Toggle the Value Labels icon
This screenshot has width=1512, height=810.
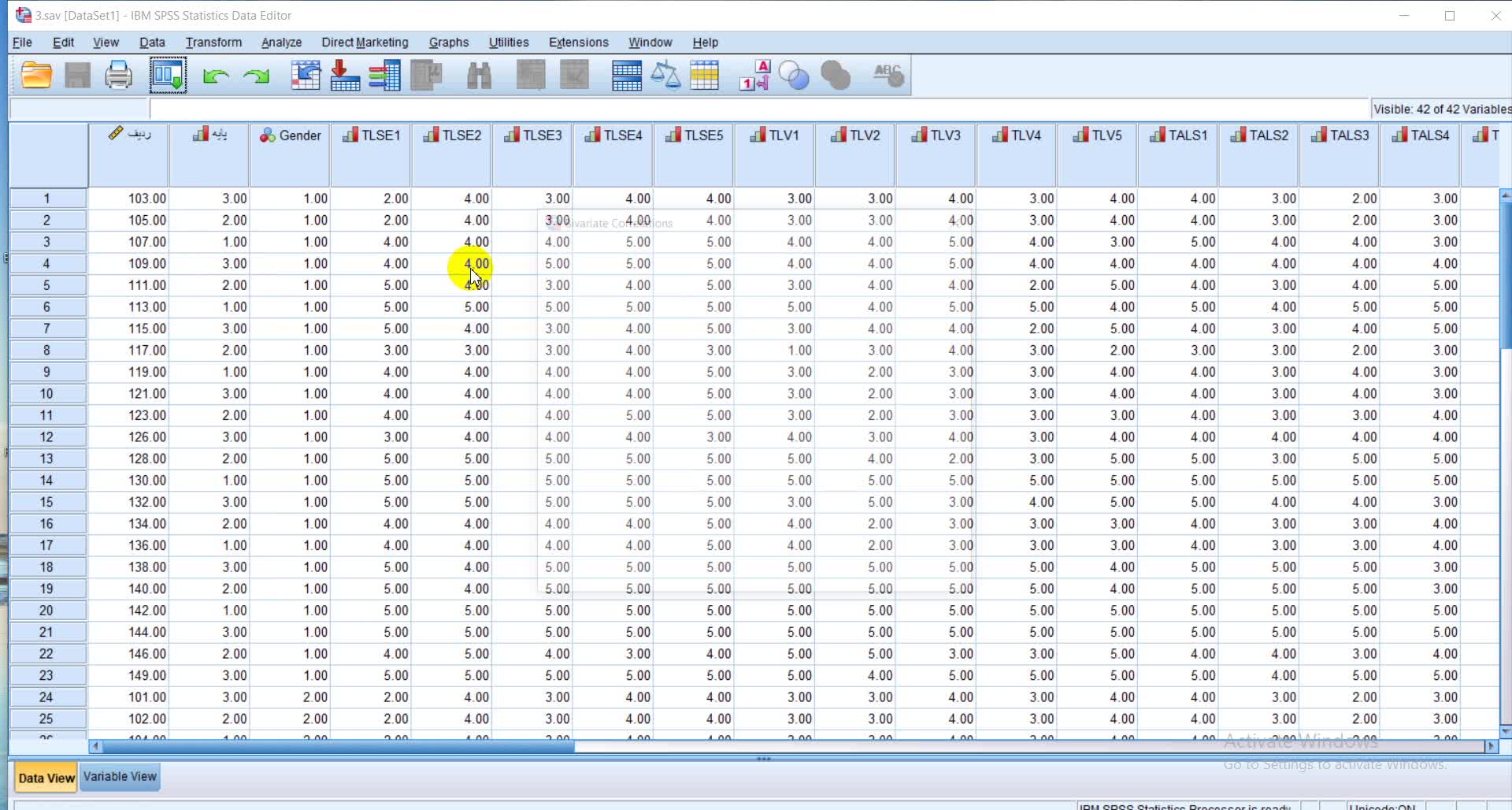[754, 76]
